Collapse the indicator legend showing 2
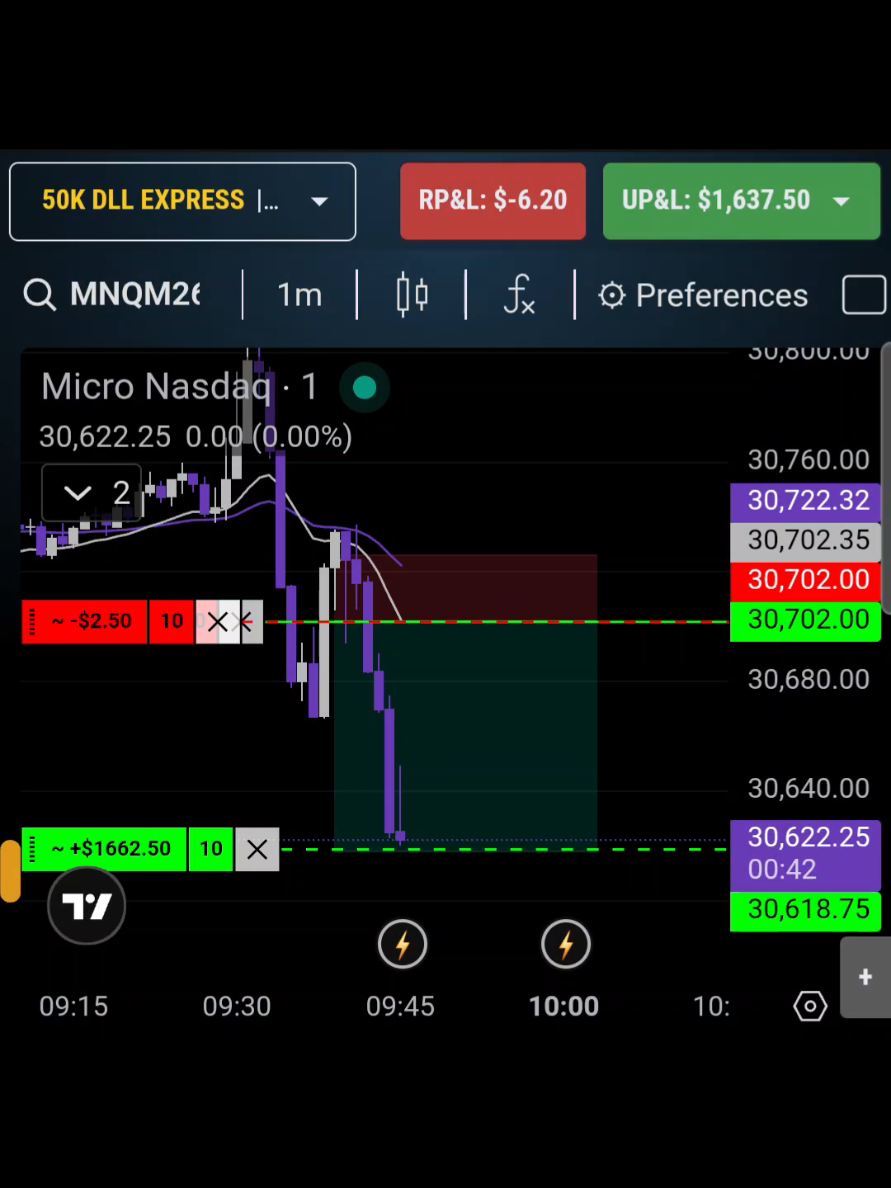Image resolution: width=891 pixels, height=1188 pixels. [x=91, y=493]
